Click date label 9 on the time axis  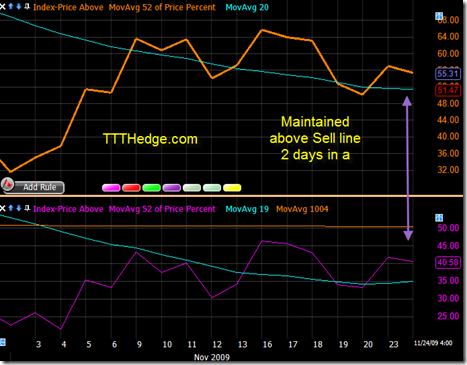(x=139, y=344)
